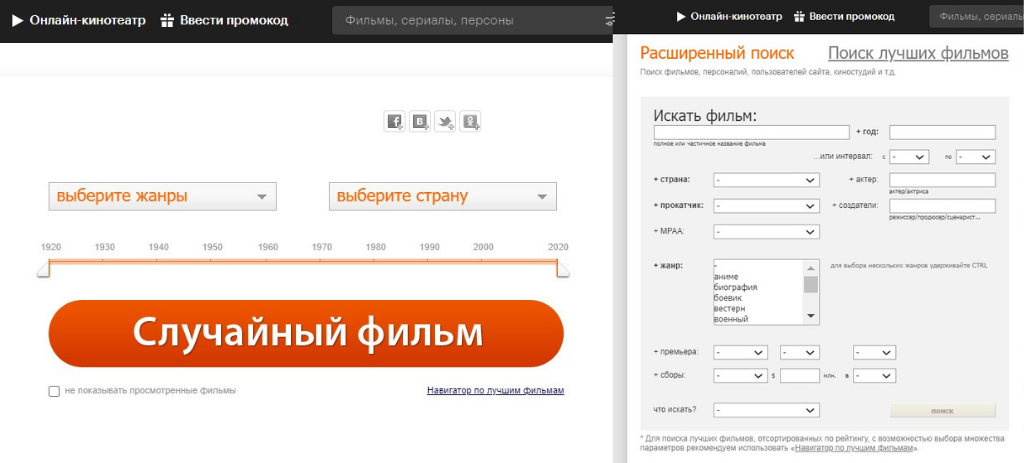
Task: Expand the страна dropdown in advanced search
Action: tap(766, 180)
